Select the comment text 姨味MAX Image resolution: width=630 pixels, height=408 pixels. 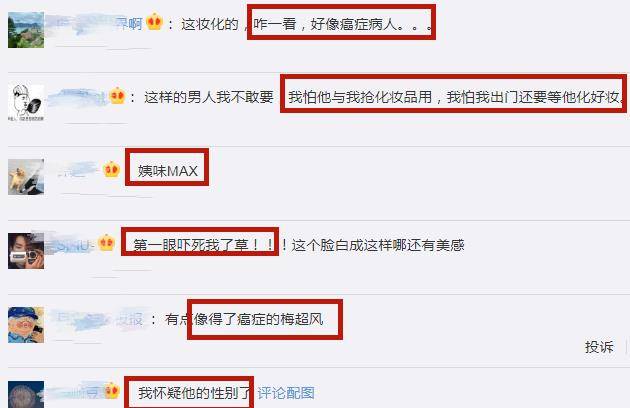point(168,171)
